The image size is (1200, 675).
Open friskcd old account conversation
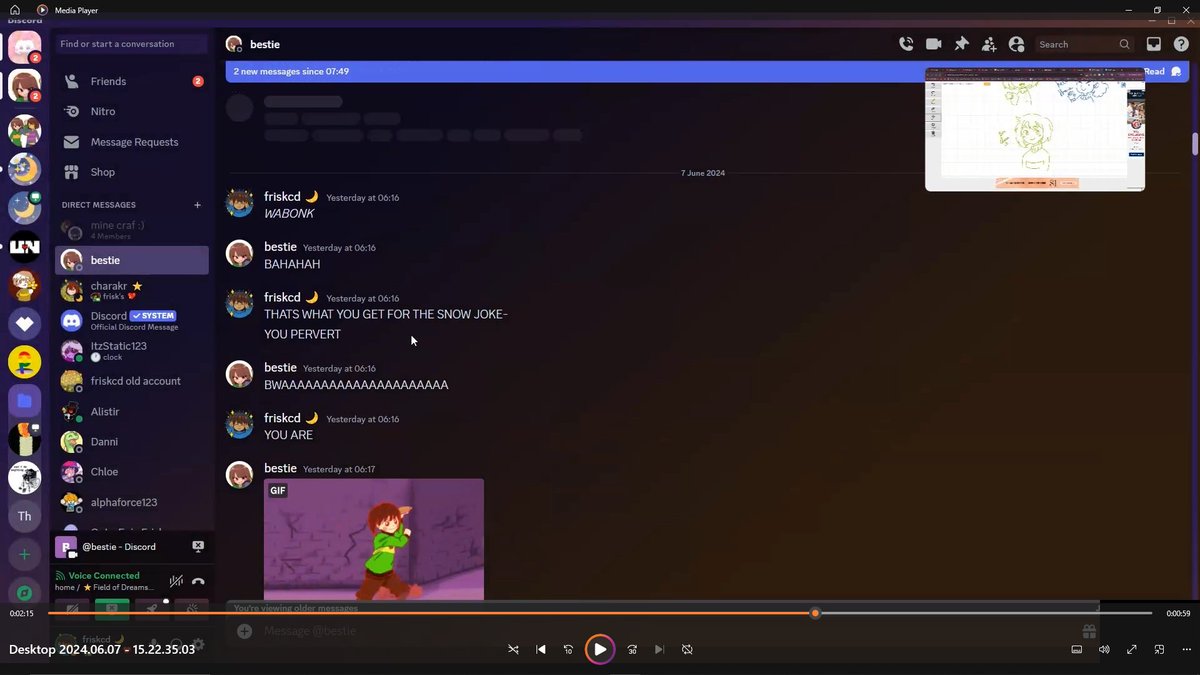(131, 381)
